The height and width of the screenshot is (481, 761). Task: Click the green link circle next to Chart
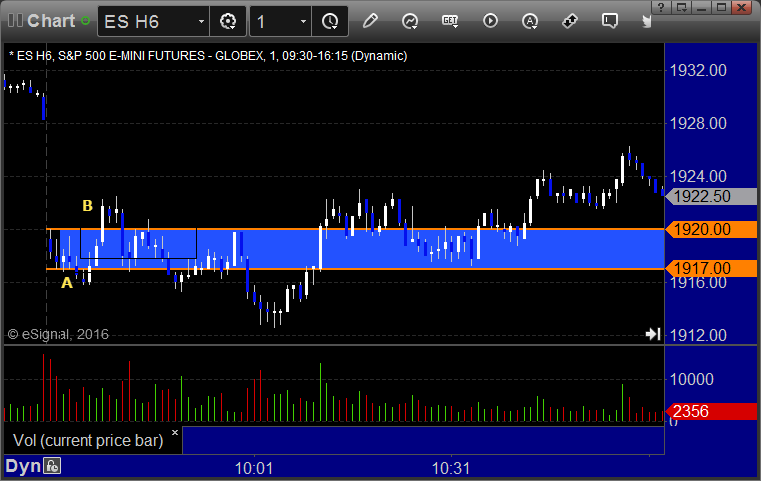click(x=85, y=21)
